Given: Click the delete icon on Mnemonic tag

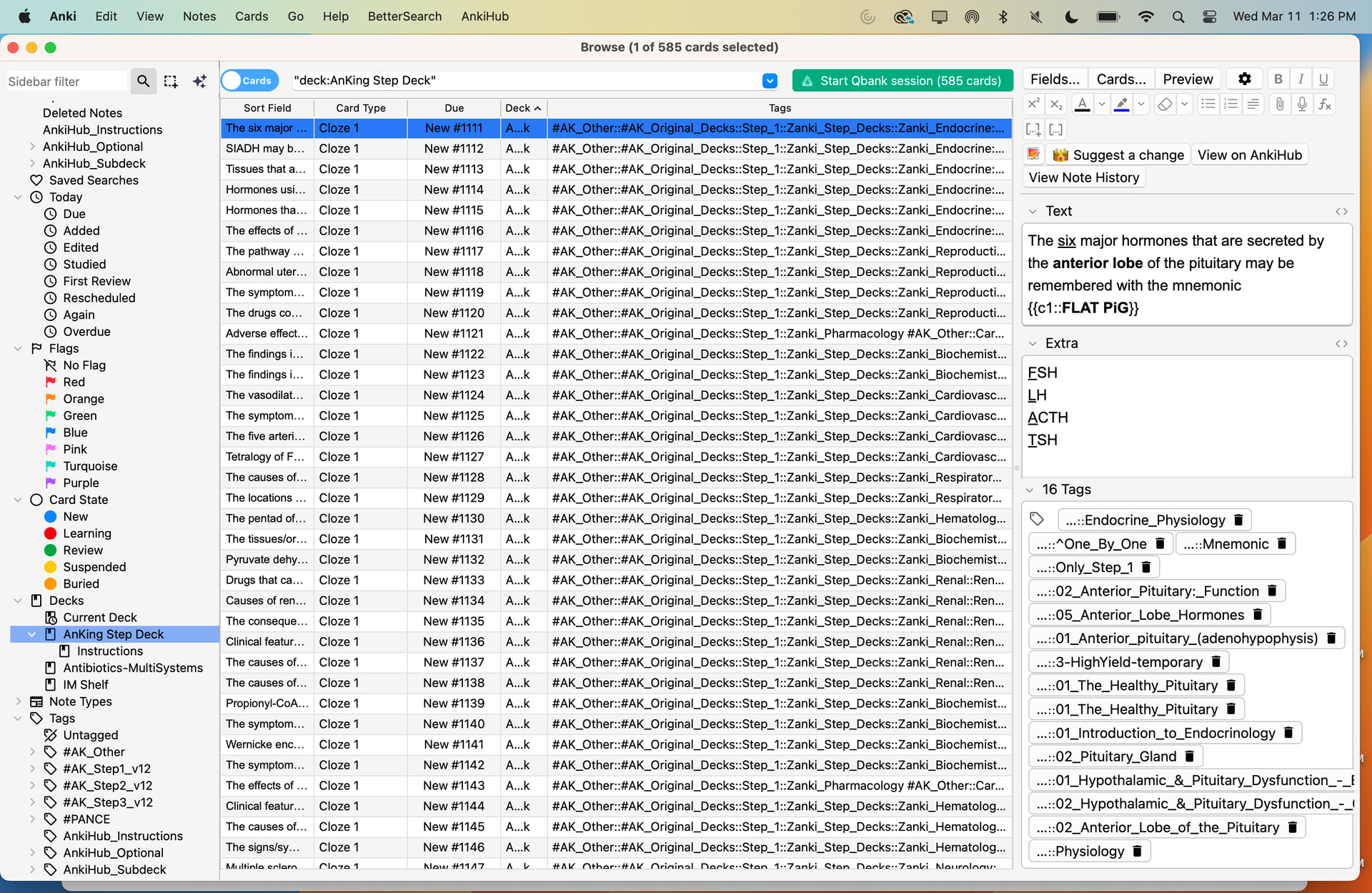Looking at the screenshot, I should [x=1282, y=544].
